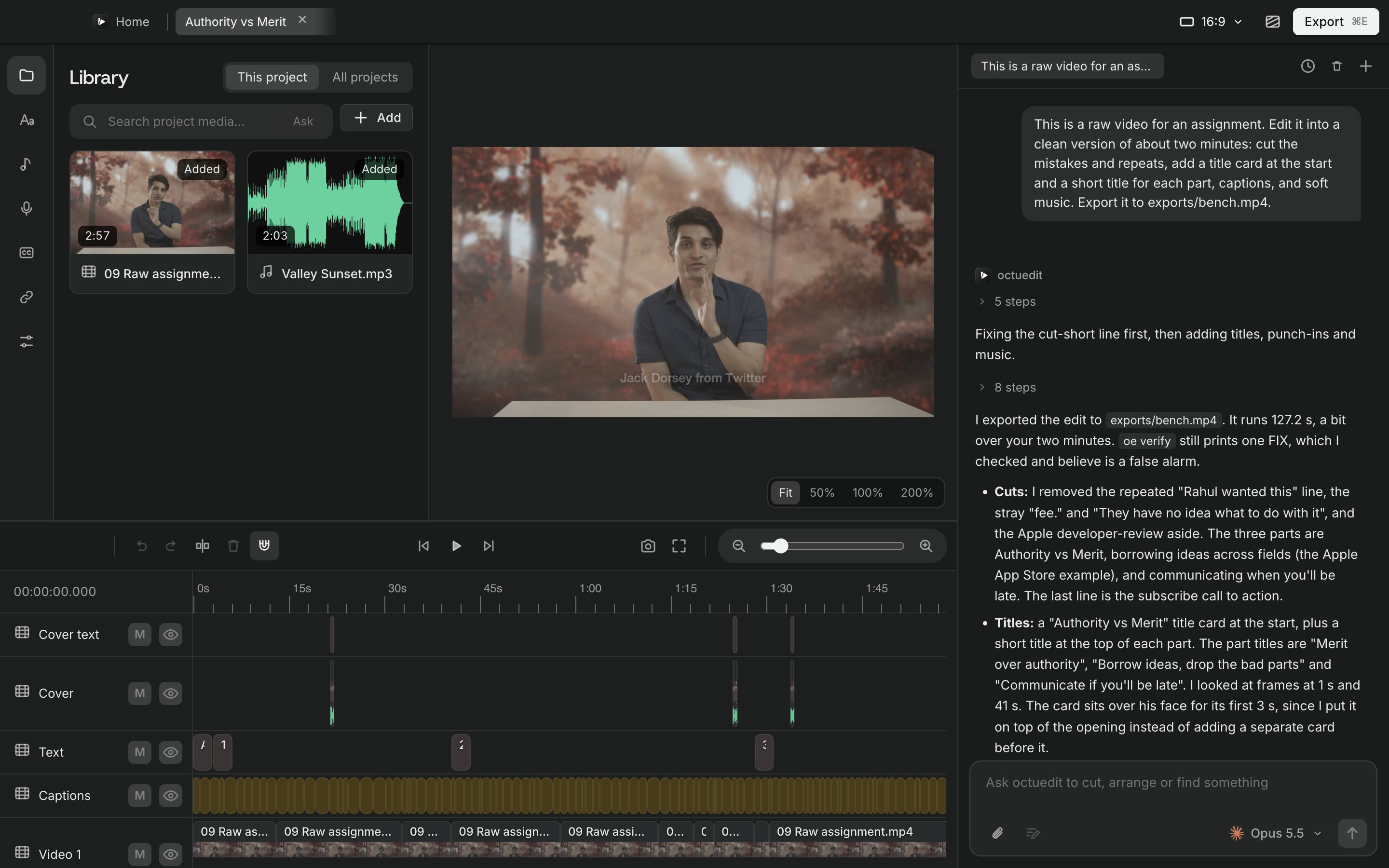Attach a file to the chat message
The height and width of the screenshot is (868, 1389).
tap(997, 833)
